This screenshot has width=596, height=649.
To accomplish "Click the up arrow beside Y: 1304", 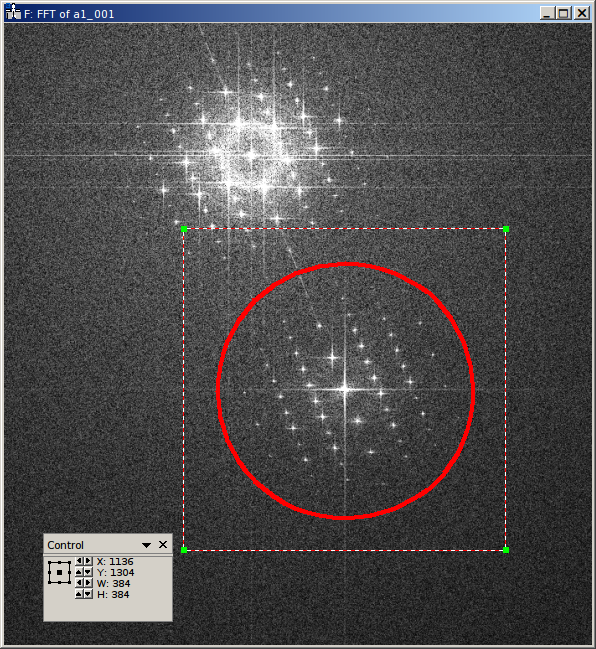I will [79, 572].
